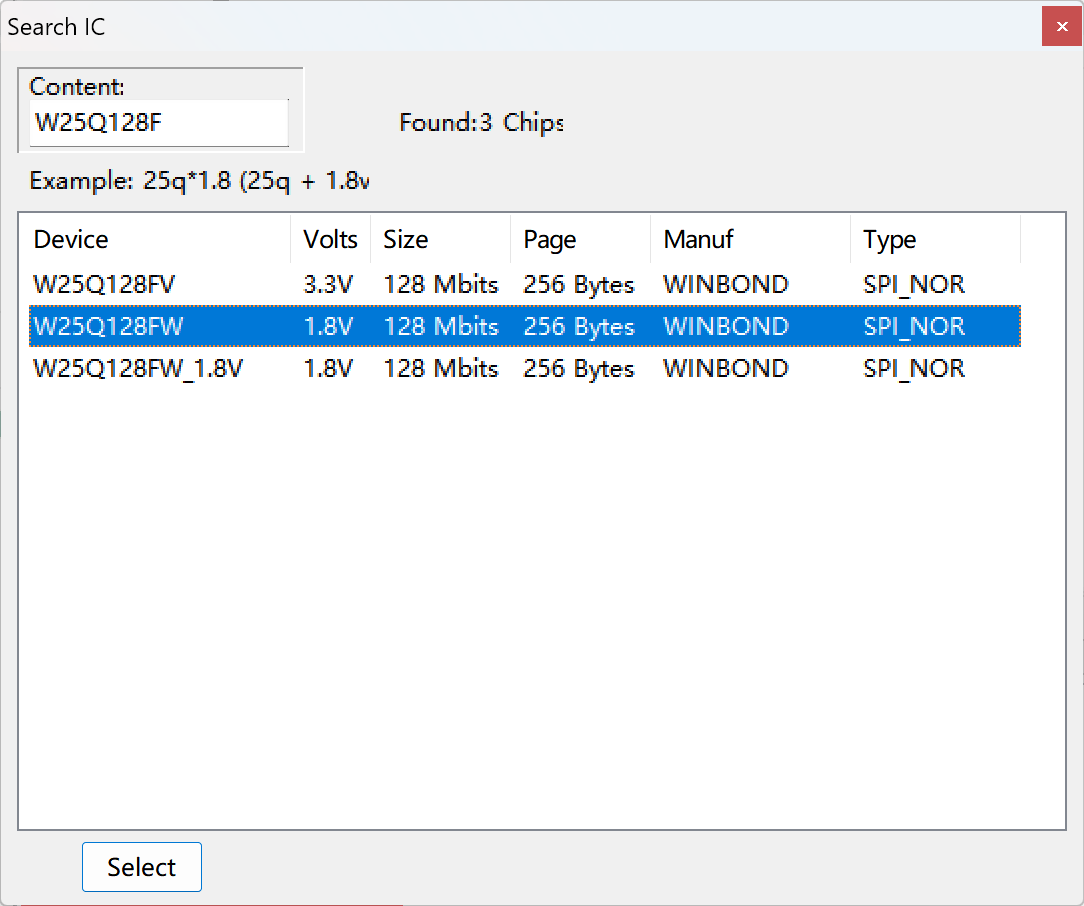Click SPI_NOR cell in W25Q128FV row
Viewport: 1084px width, 906px height.
click(914, 284)
